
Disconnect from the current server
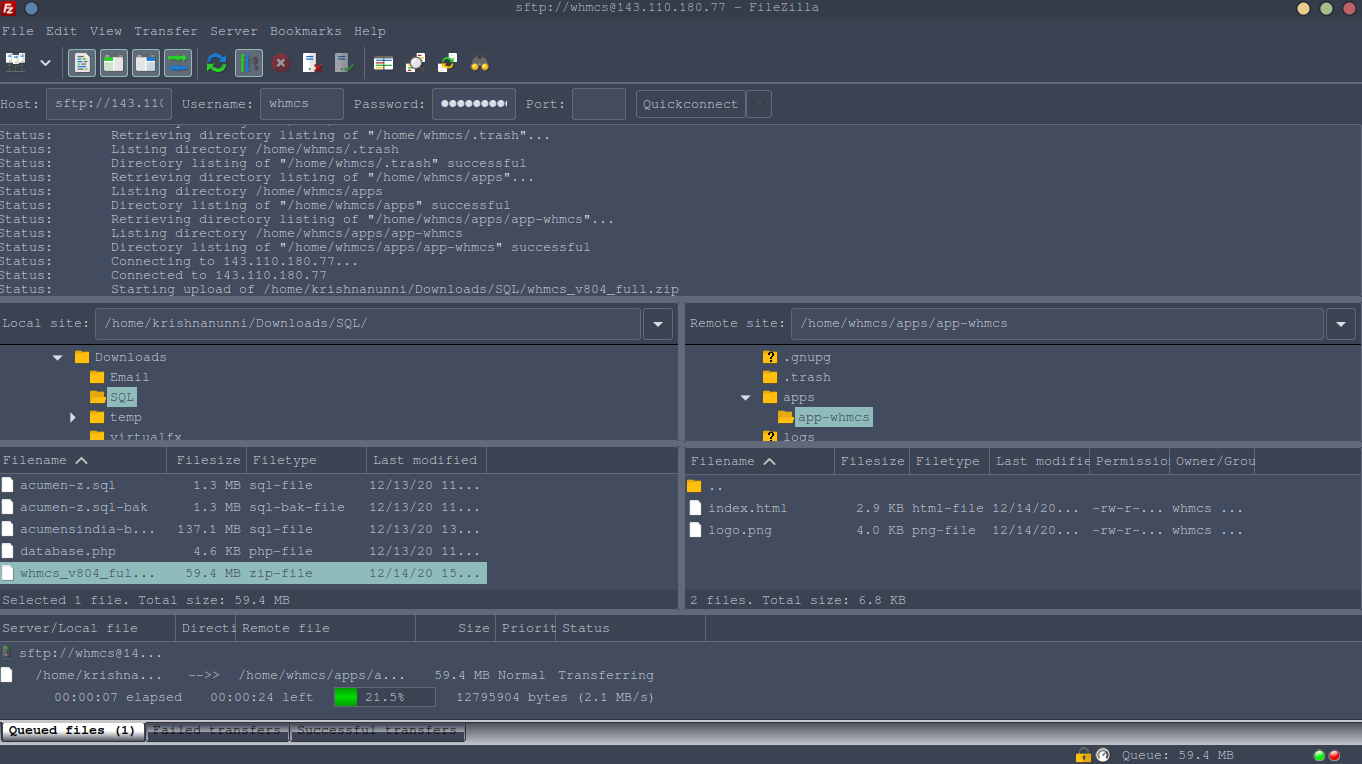click(312, 63)
